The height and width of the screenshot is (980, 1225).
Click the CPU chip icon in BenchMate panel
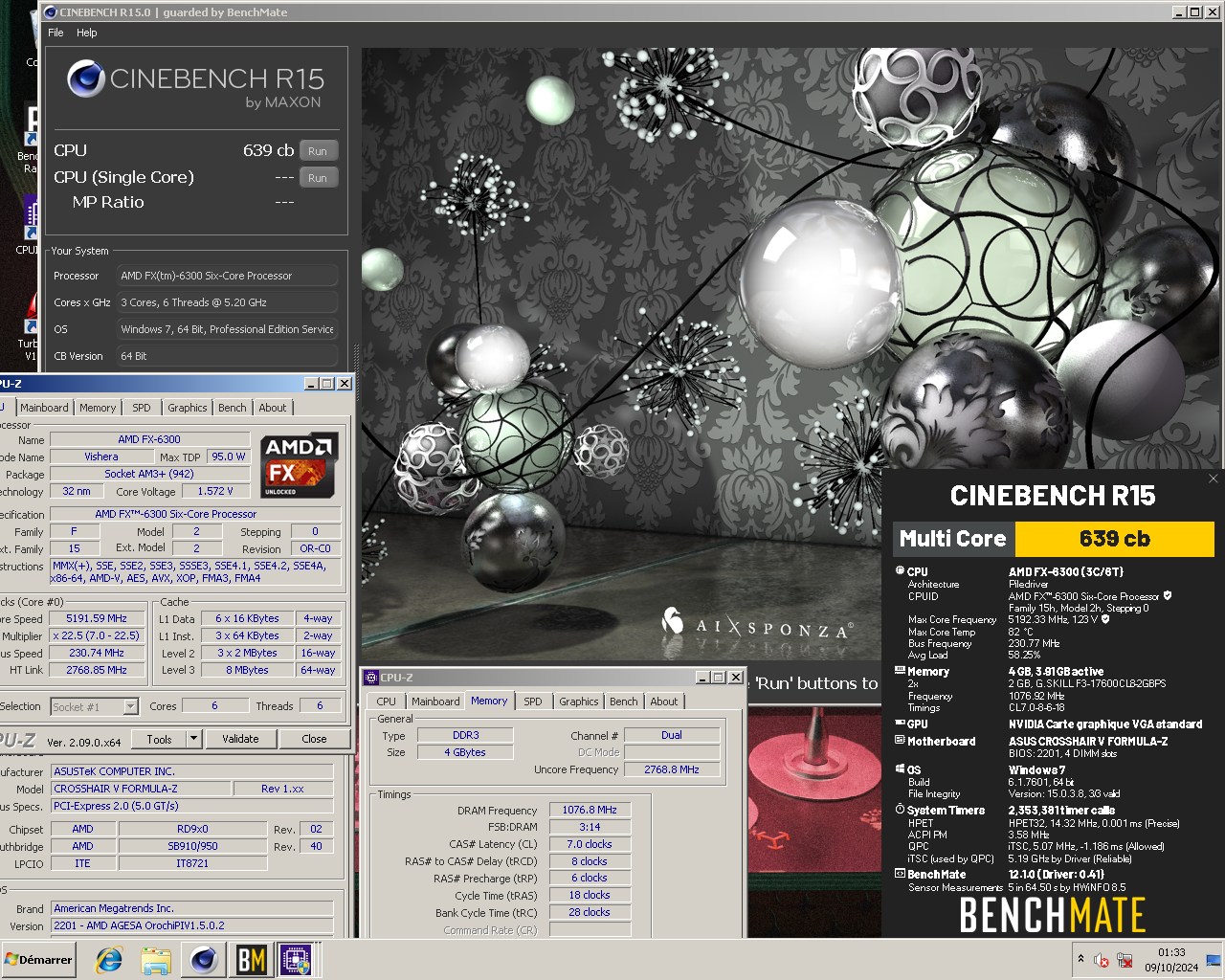[900, 570]
